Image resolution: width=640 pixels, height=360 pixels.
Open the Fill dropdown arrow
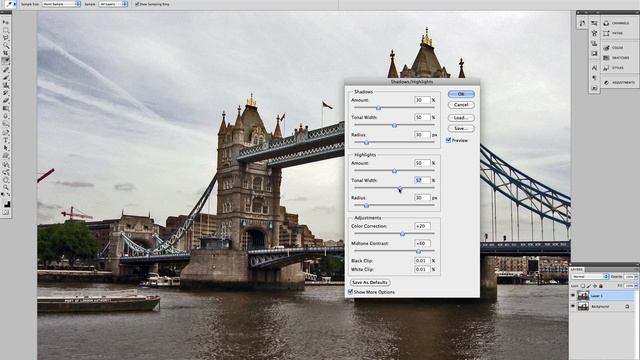click(636, 286)
